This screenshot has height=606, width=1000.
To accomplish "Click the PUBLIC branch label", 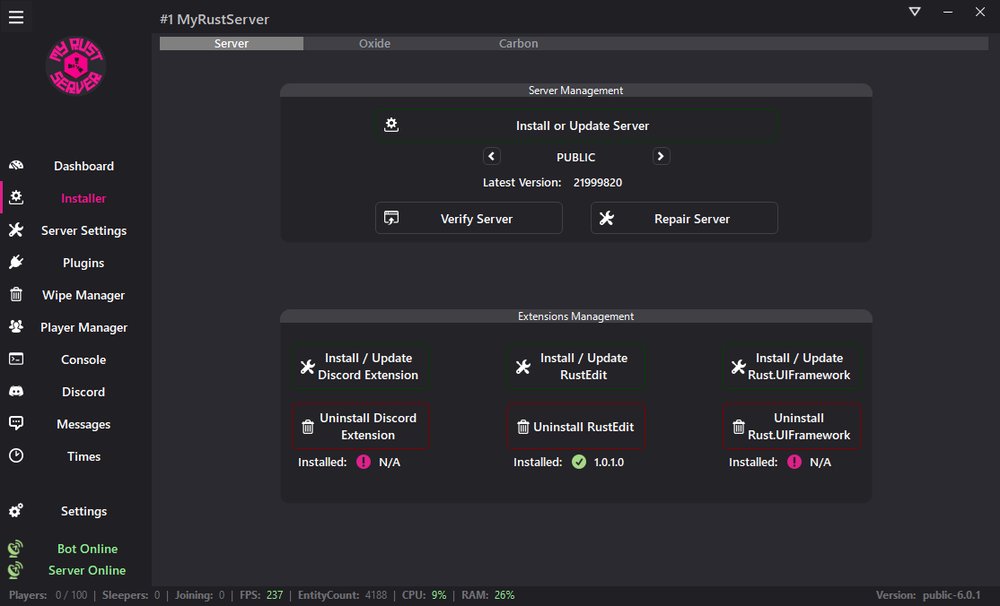I will click(576, 157).
